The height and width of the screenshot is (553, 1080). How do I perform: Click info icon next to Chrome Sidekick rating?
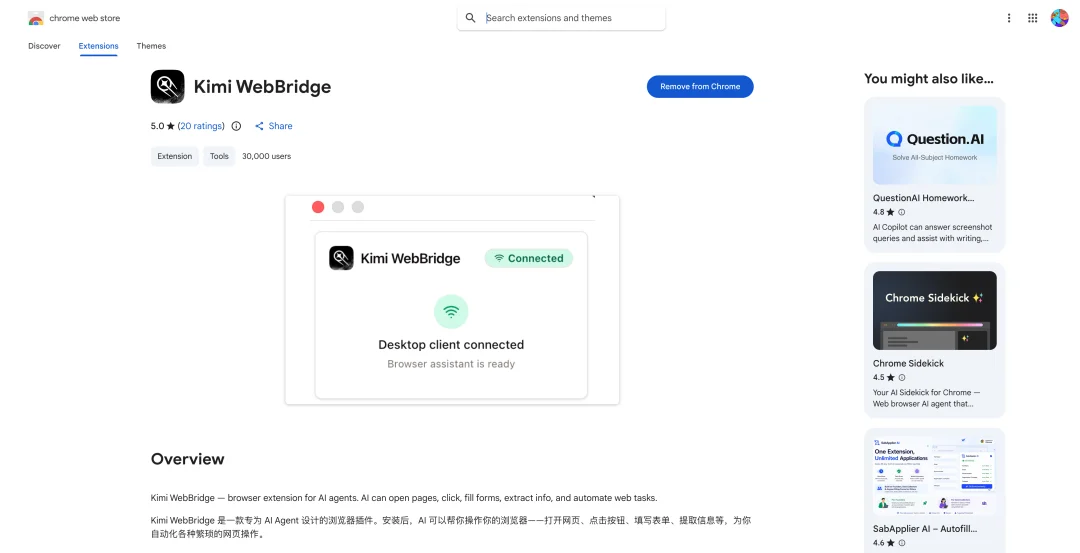click(902, 377)
